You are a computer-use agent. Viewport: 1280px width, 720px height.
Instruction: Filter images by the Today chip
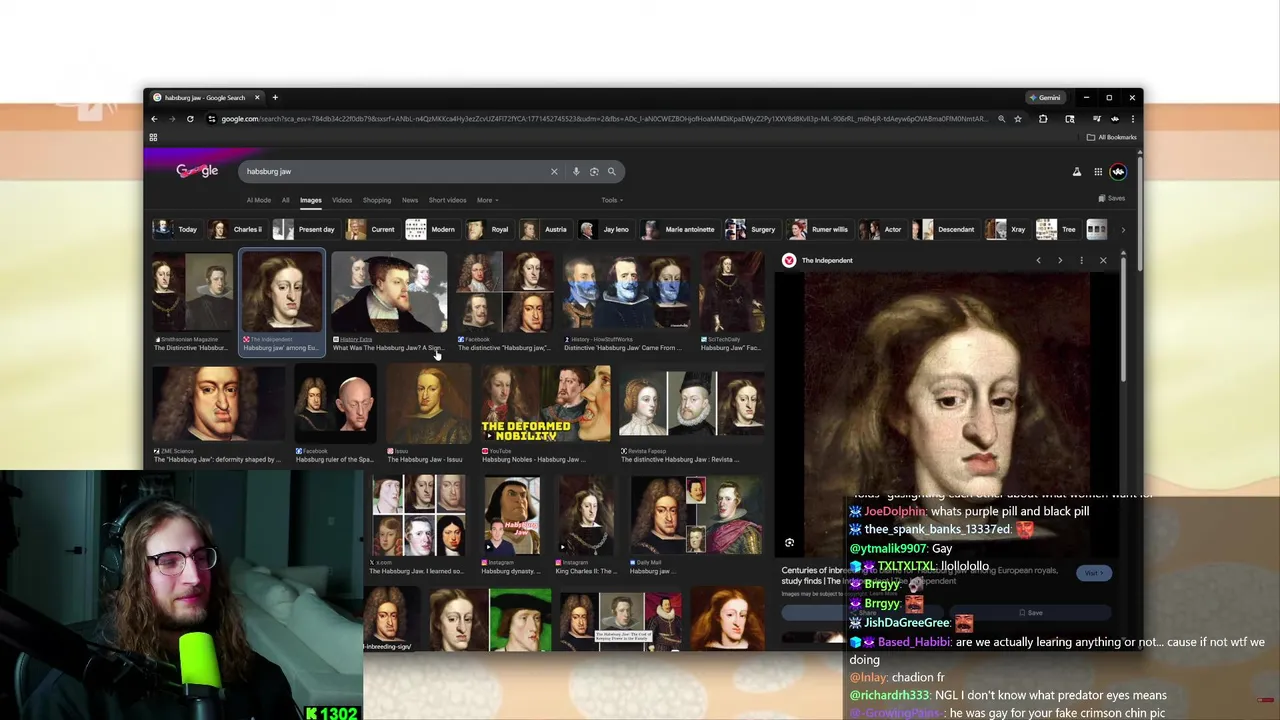click(x=176, y=229)
